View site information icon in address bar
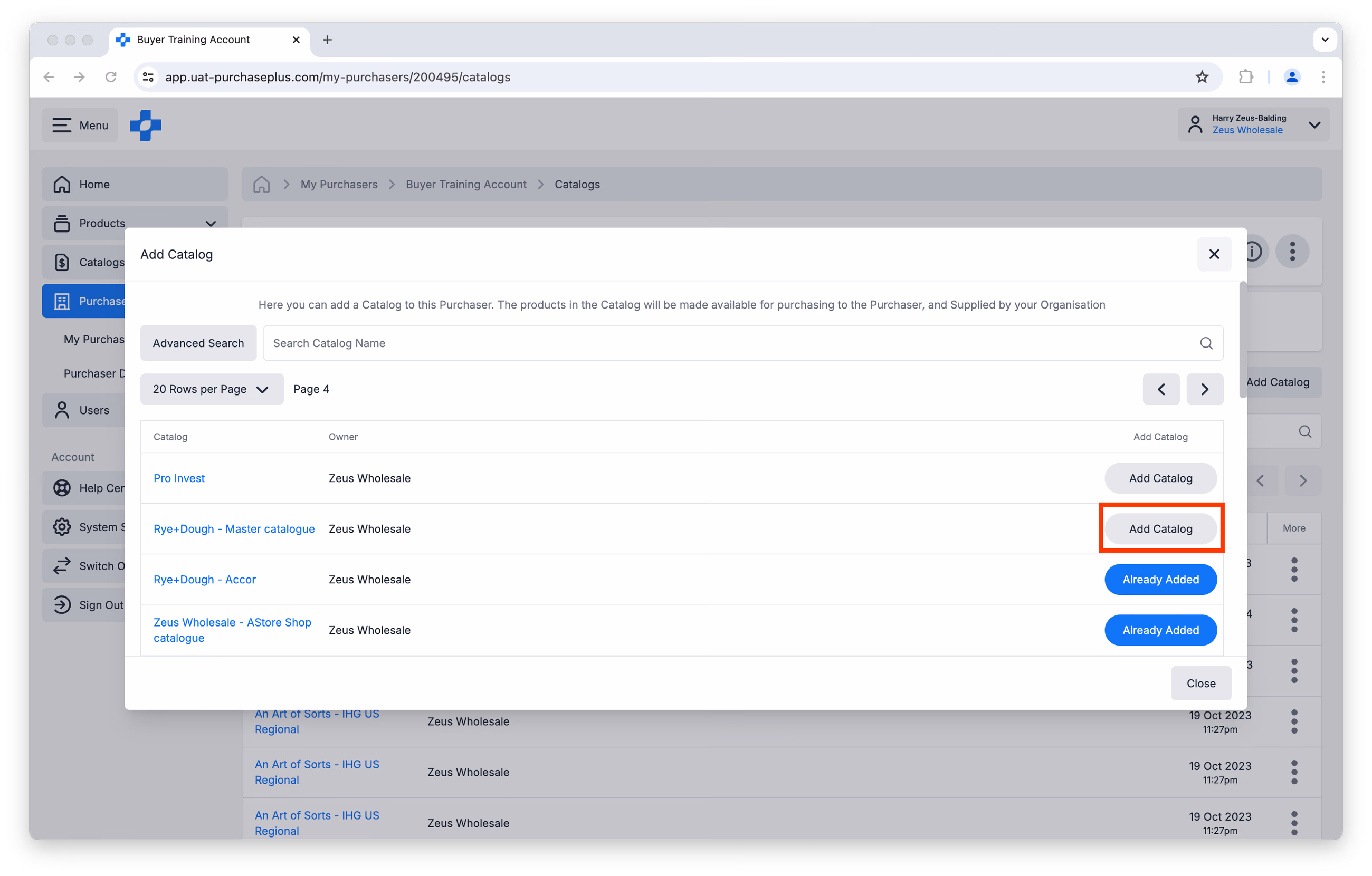This screenshot has width=1372, height=876. click(x=148, y=77)
